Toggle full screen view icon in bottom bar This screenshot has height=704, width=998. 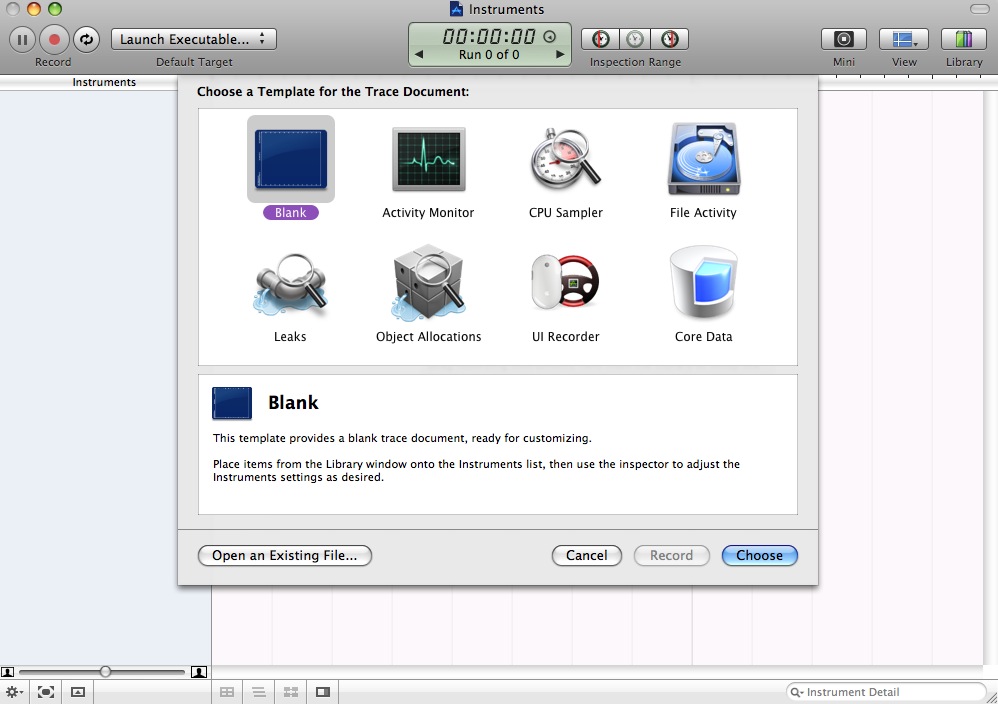[46, 692]
